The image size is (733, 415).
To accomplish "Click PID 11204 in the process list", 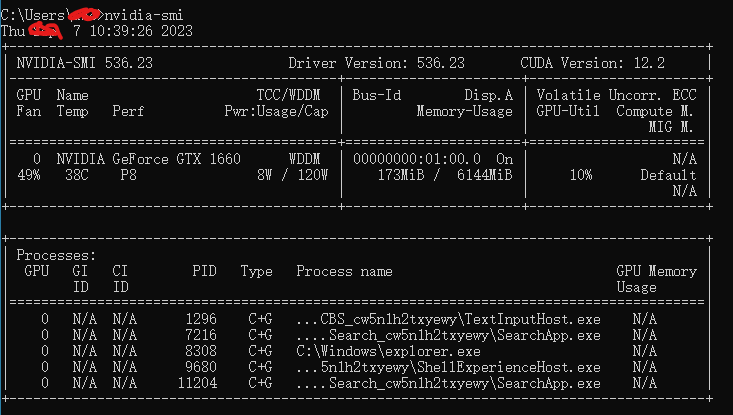I will pos(197,383).
